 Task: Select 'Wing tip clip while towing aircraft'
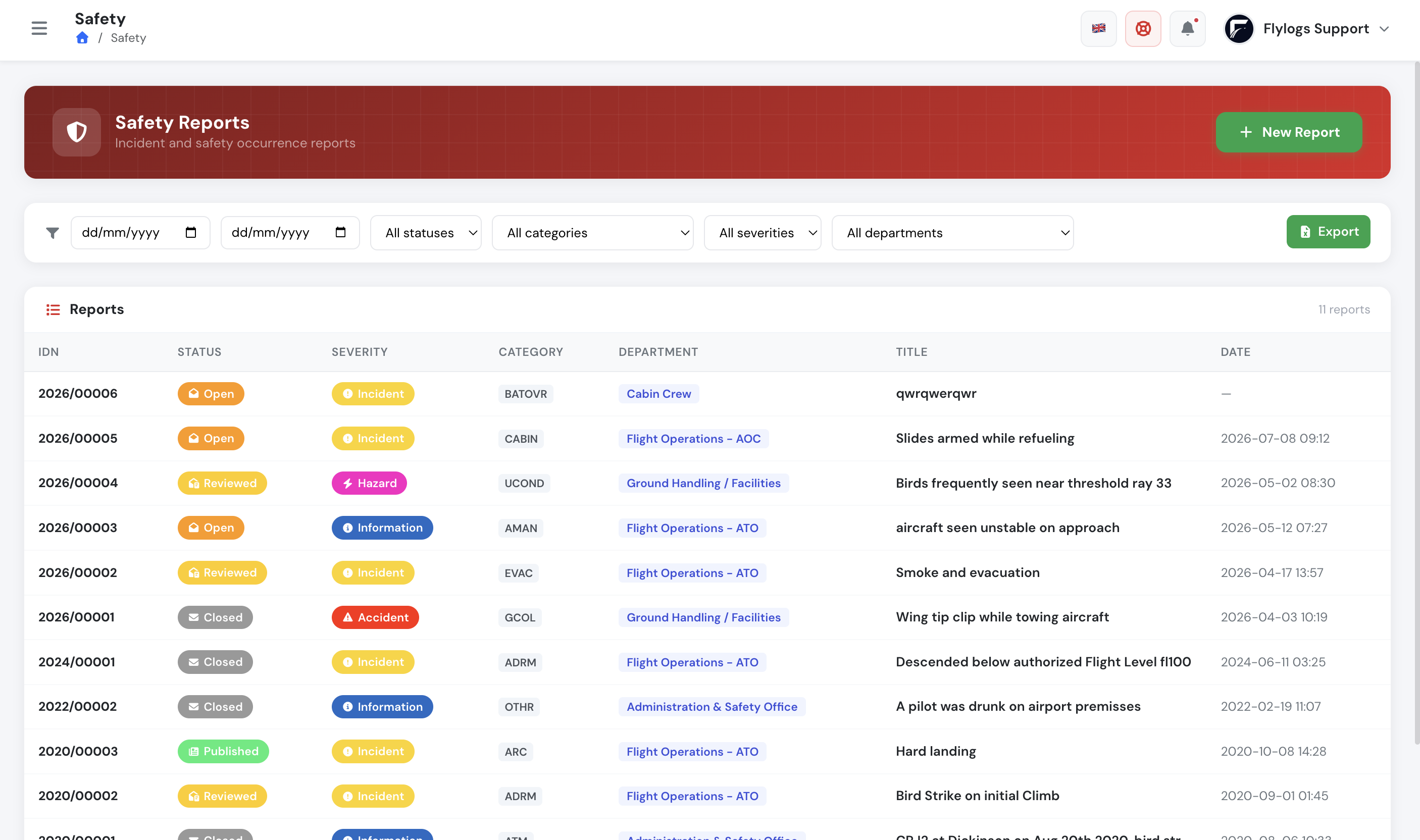pos(1002,617)
